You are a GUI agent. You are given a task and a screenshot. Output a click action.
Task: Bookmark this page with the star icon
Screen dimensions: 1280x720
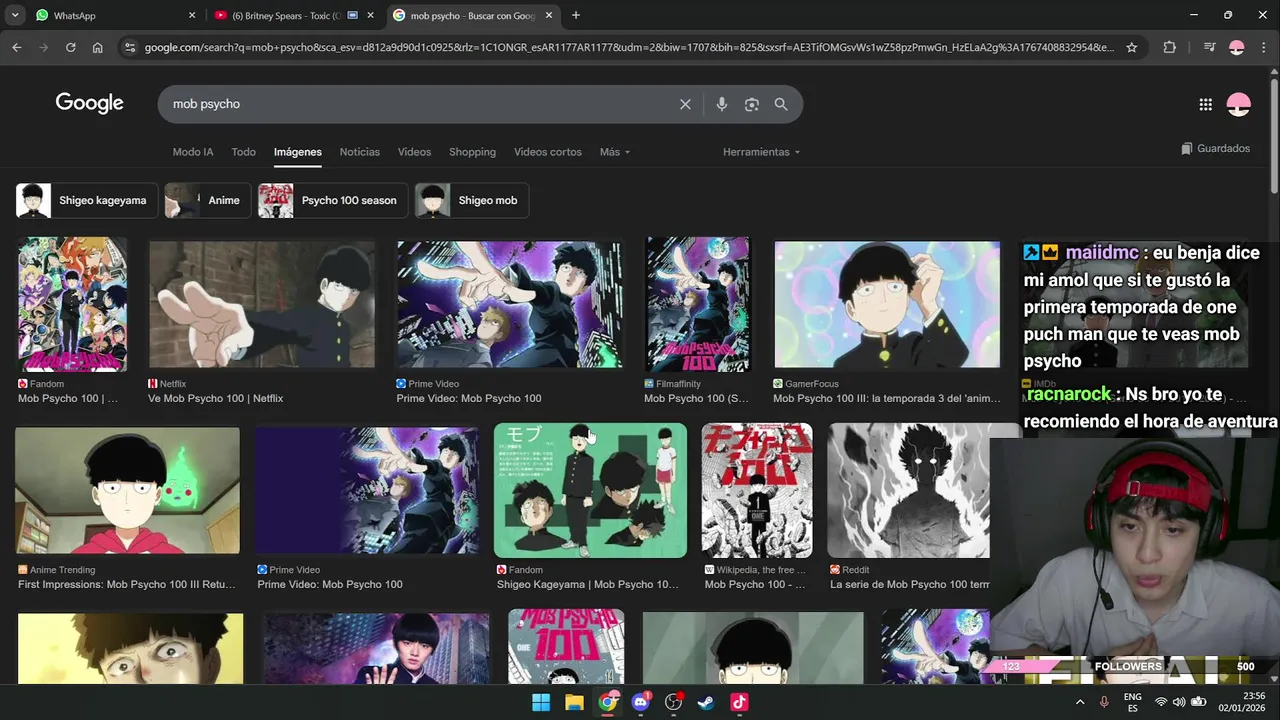[x=1132, y=47]
